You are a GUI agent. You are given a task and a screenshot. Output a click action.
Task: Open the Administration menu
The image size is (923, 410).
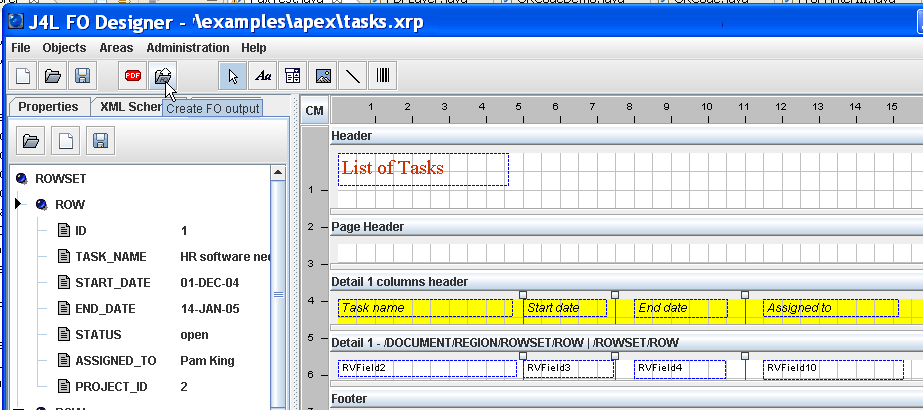pyautogui.click(x=188, y=48)
